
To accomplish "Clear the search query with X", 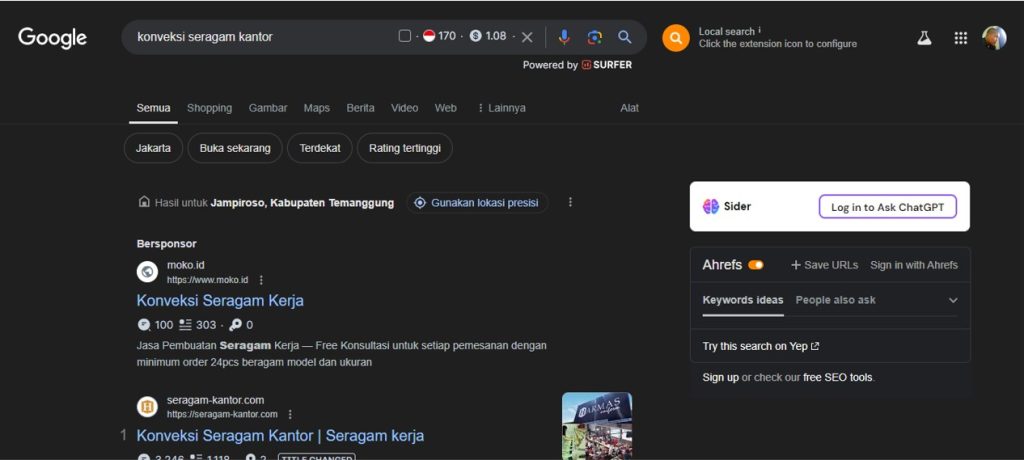I will point(527,37).
